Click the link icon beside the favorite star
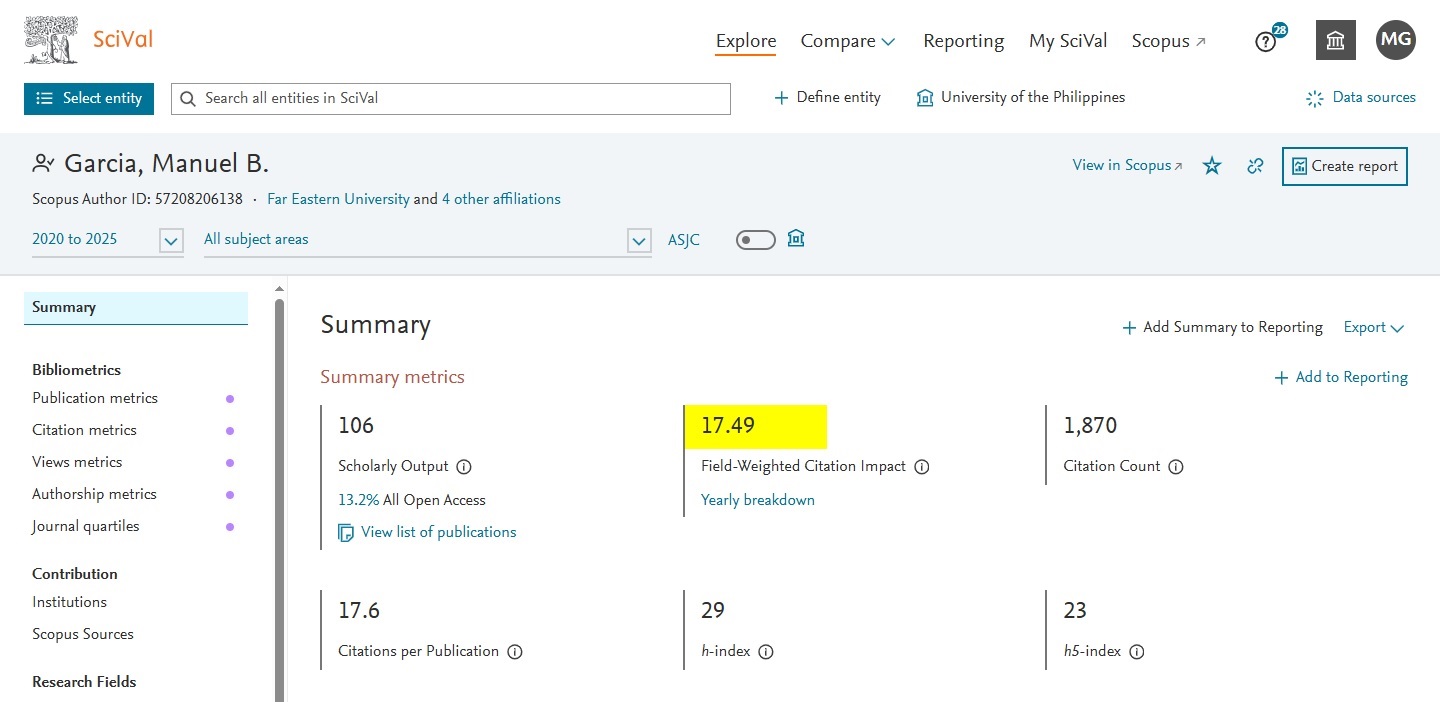Image resolution: width=1440 pixels, height=702 pixels. [x=1255, y=167]
